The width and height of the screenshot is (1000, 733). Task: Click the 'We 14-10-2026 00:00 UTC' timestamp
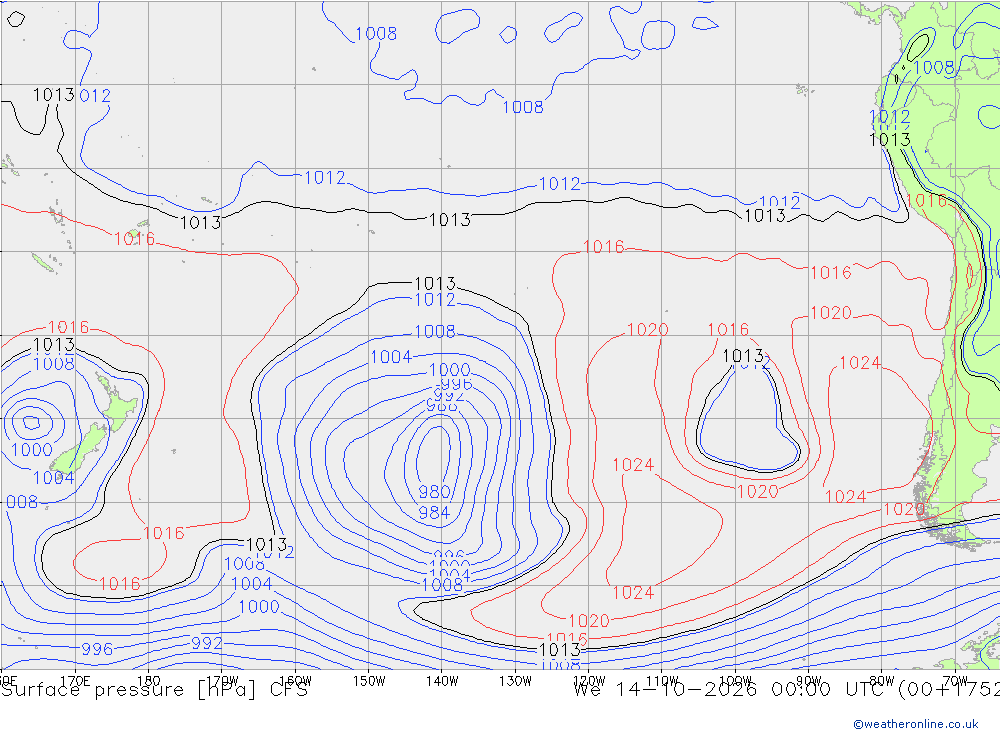coord(732,690)
